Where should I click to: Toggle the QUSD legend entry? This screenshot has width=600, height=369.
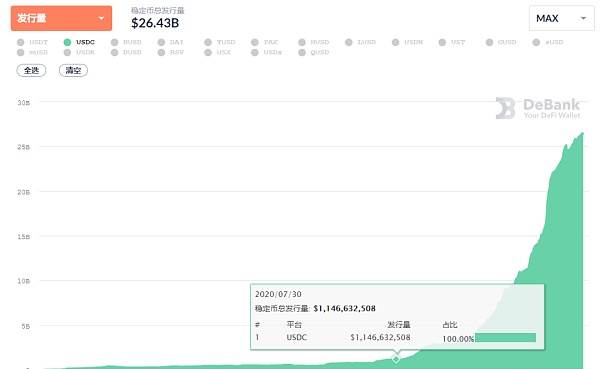(314, 52)
